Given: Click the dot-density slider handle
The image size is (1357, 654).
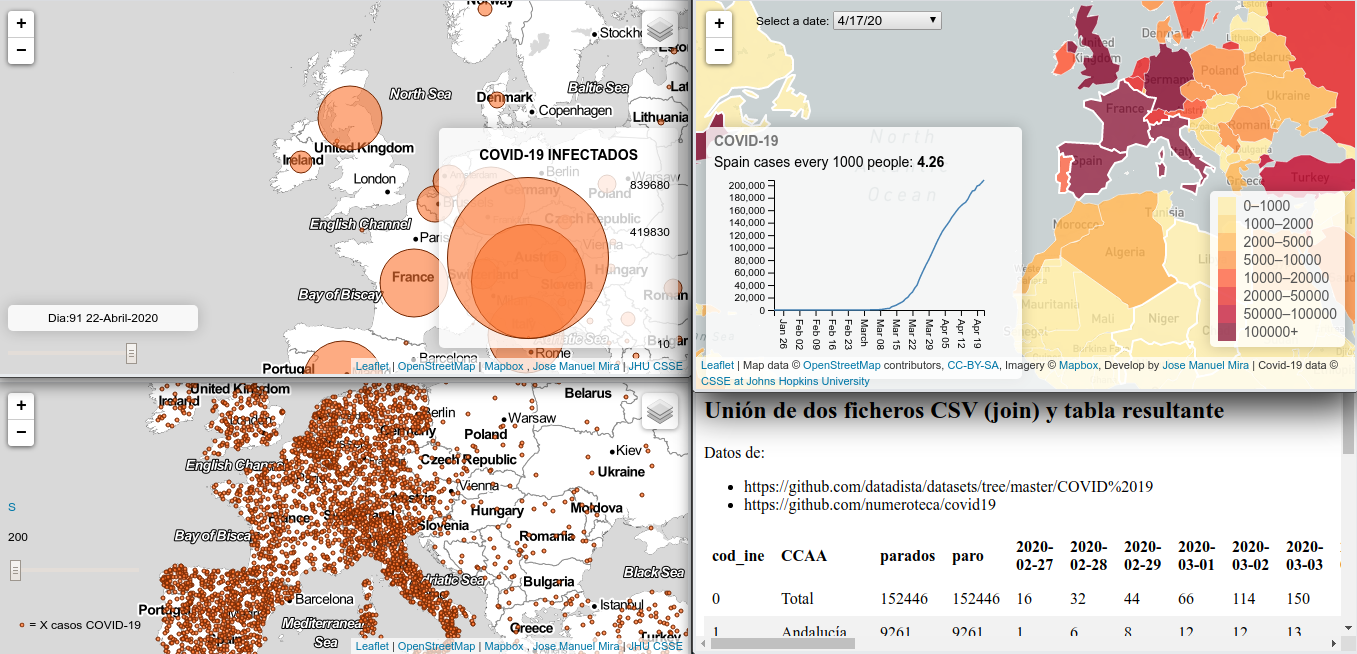Looking at the screenshot, I should click(15, 570).
